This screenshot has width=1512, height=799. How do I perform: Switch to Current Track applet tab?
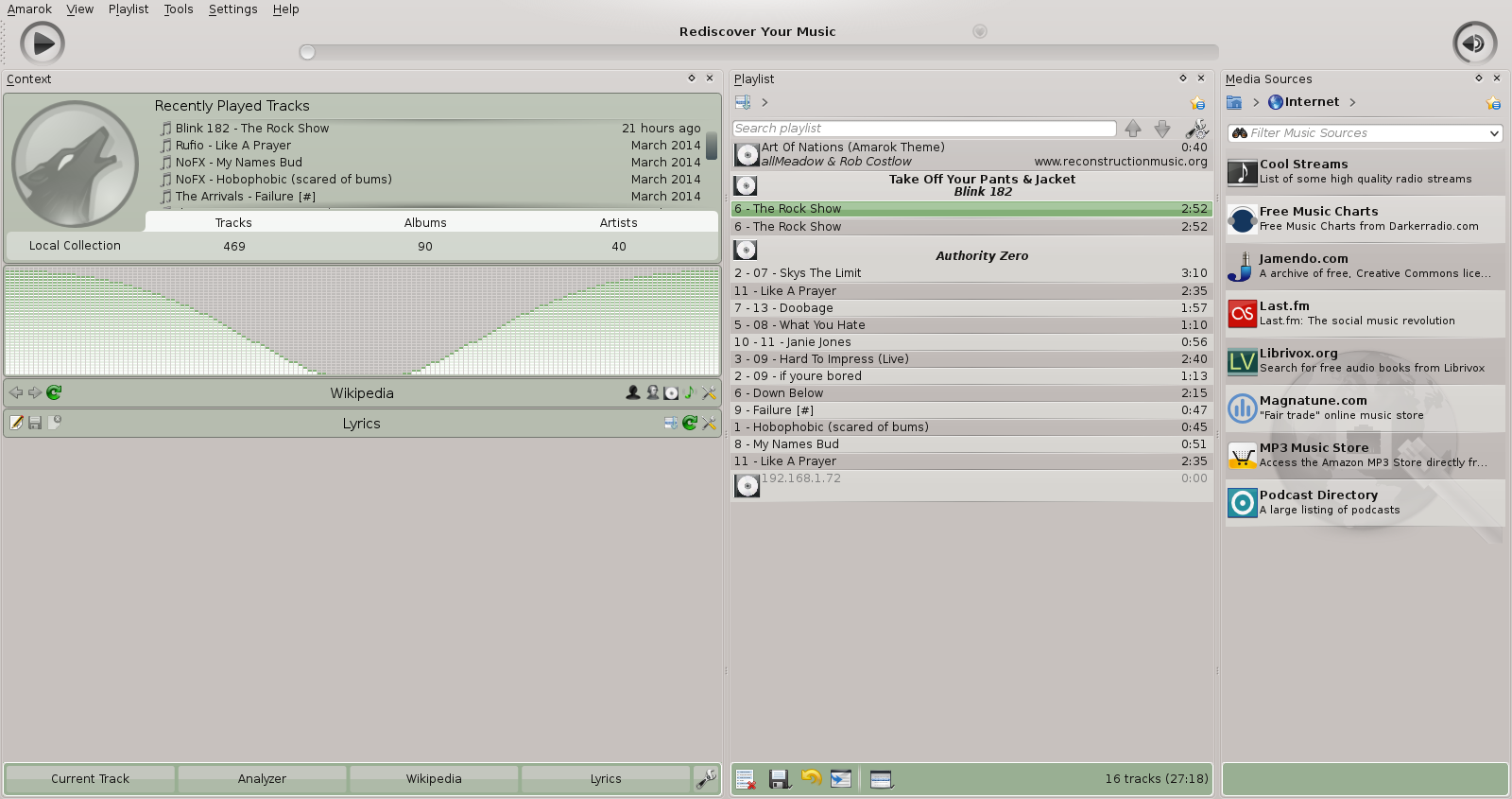pyautogui.click(x=90, y=779)
